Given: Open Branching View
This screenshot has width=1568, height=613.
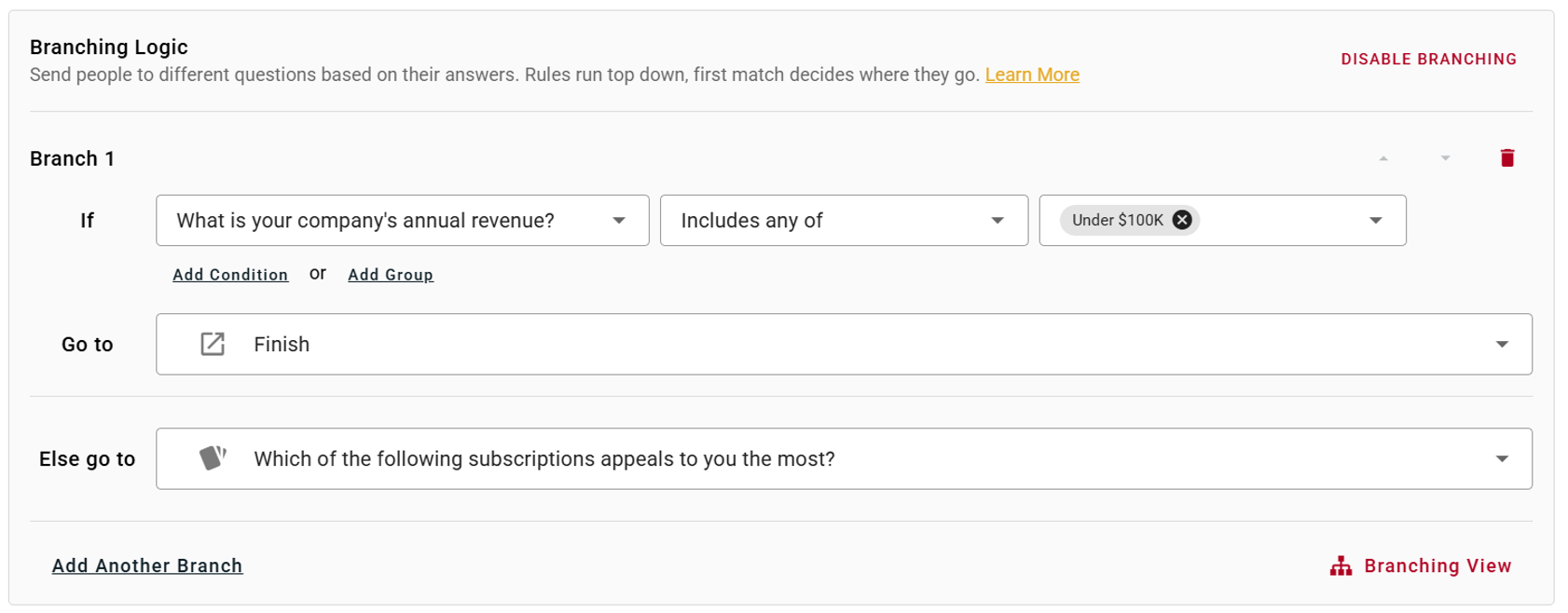Looking at the screenshot, I should click(1421, 565).
